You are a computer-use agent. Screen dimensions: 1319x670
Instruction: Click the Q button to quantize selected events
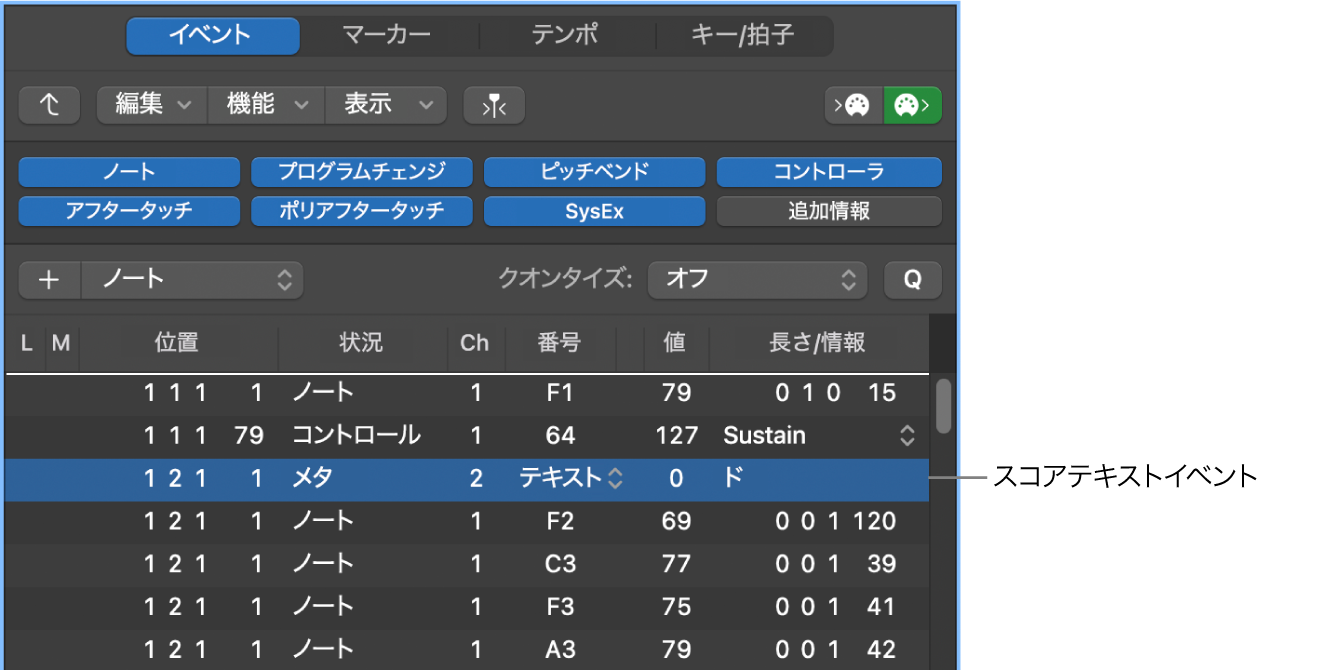coord(912,280)
